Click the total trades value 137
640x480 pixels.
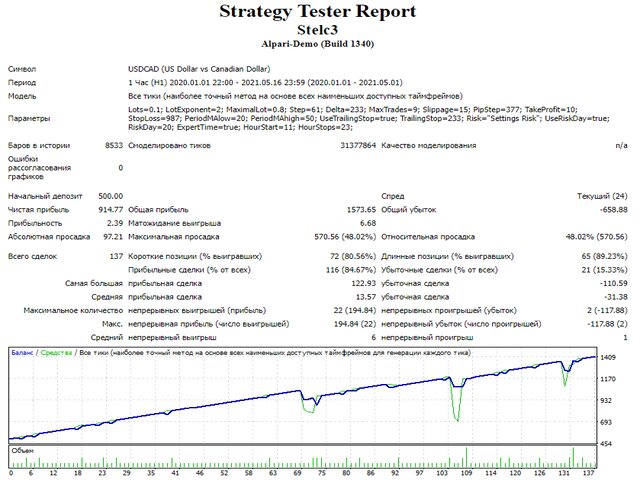tap(116, 256)
